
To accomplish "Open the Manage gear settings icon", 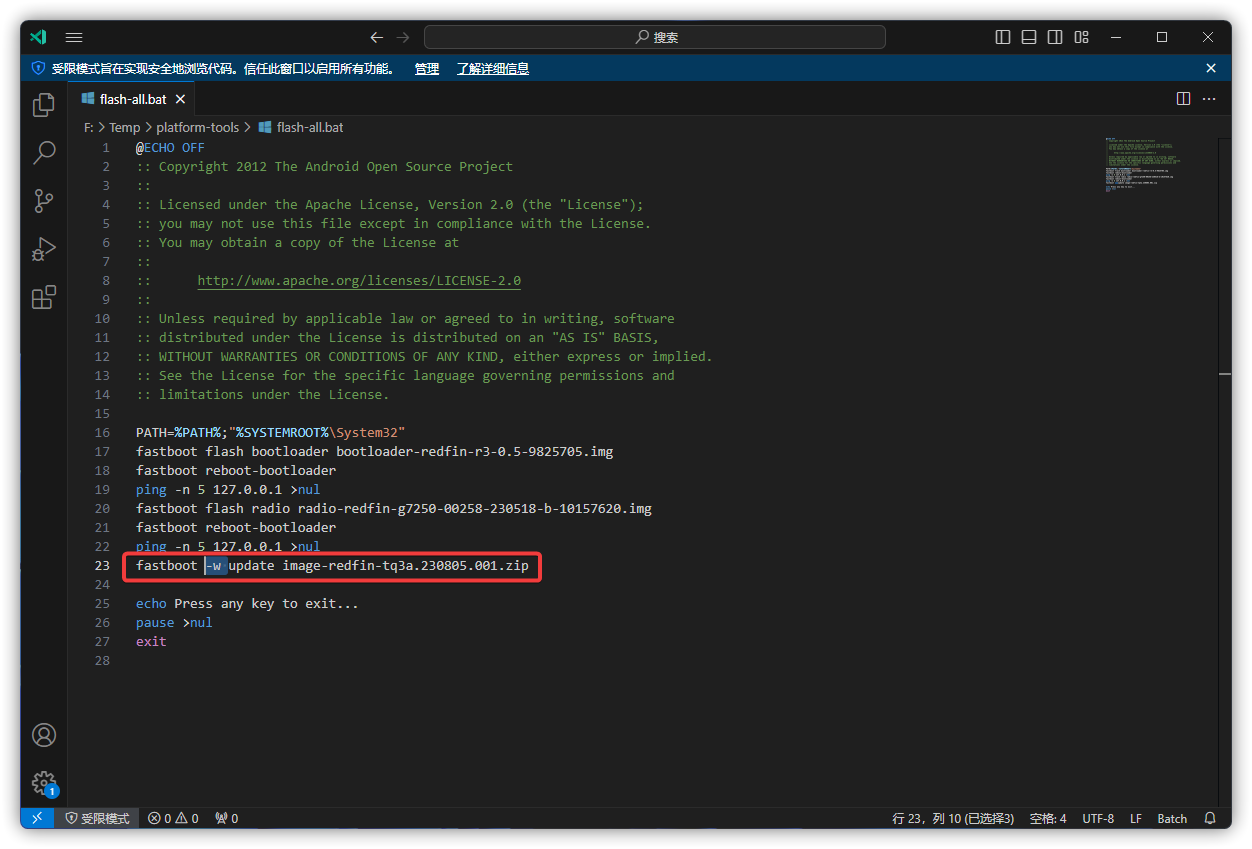I will tap(44, 782).
